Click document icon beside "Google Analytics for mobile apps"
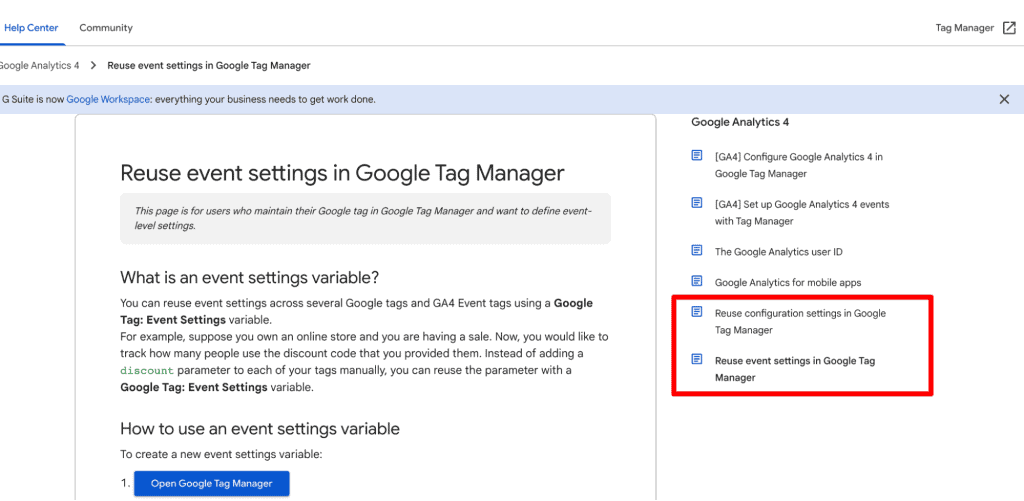The height and width of the screenshot is (501, 1024). coord(697,281)
